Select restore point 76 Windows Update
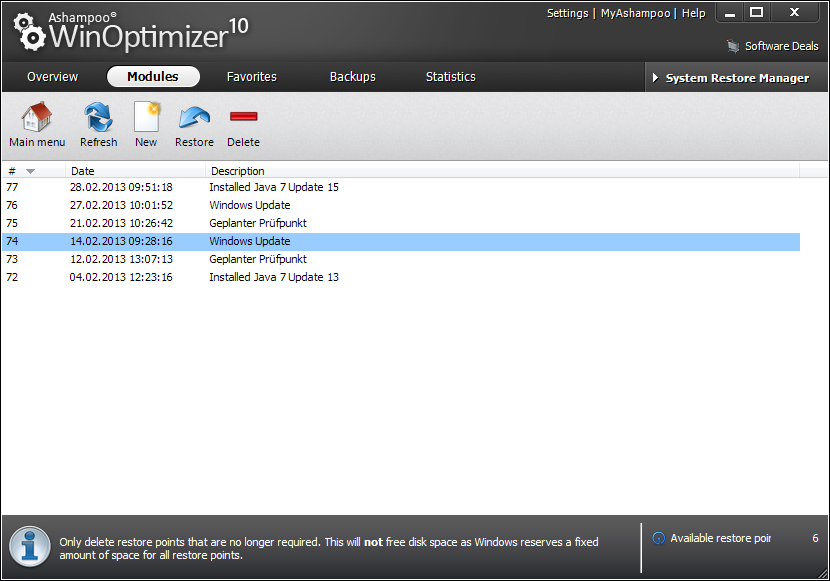This screenshot has width=830, height=581. pyautogui.click(x=401, y=205)
